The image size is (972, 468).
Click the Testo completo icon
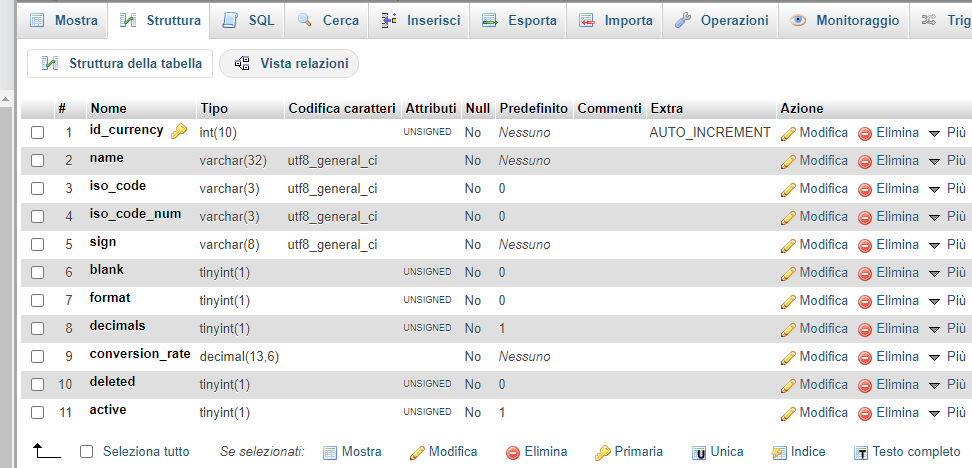pyautogui.click(x=860, y=452)
